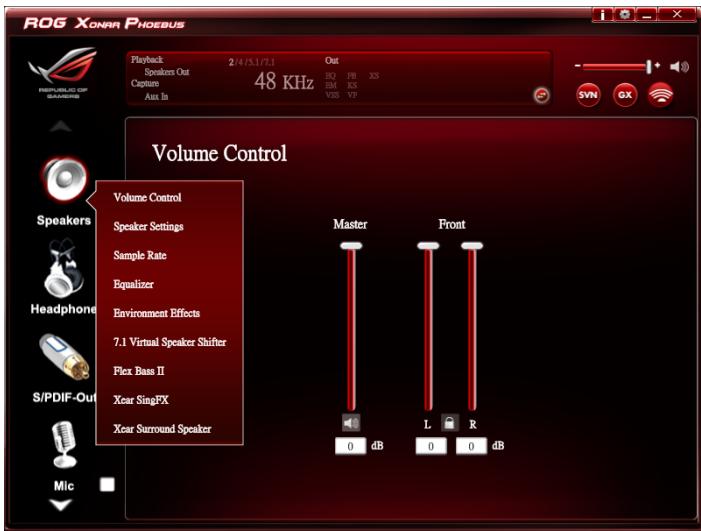This screenshot has width=701, height=531.
Task: Open the info button in title bar
Action: (x=602, y=15)
